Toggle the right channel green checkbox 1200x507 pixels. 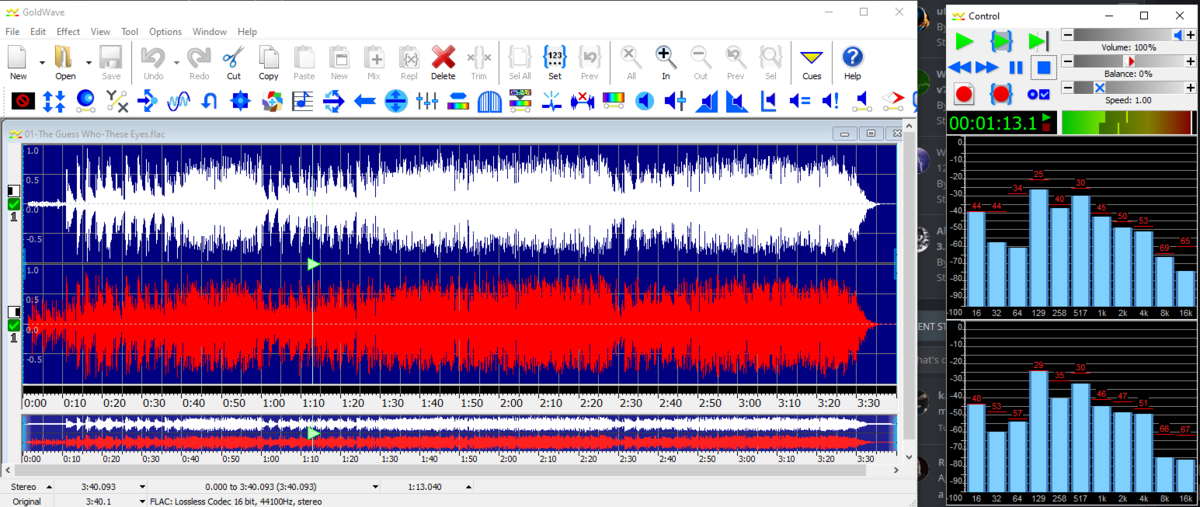tap(14, 325)
